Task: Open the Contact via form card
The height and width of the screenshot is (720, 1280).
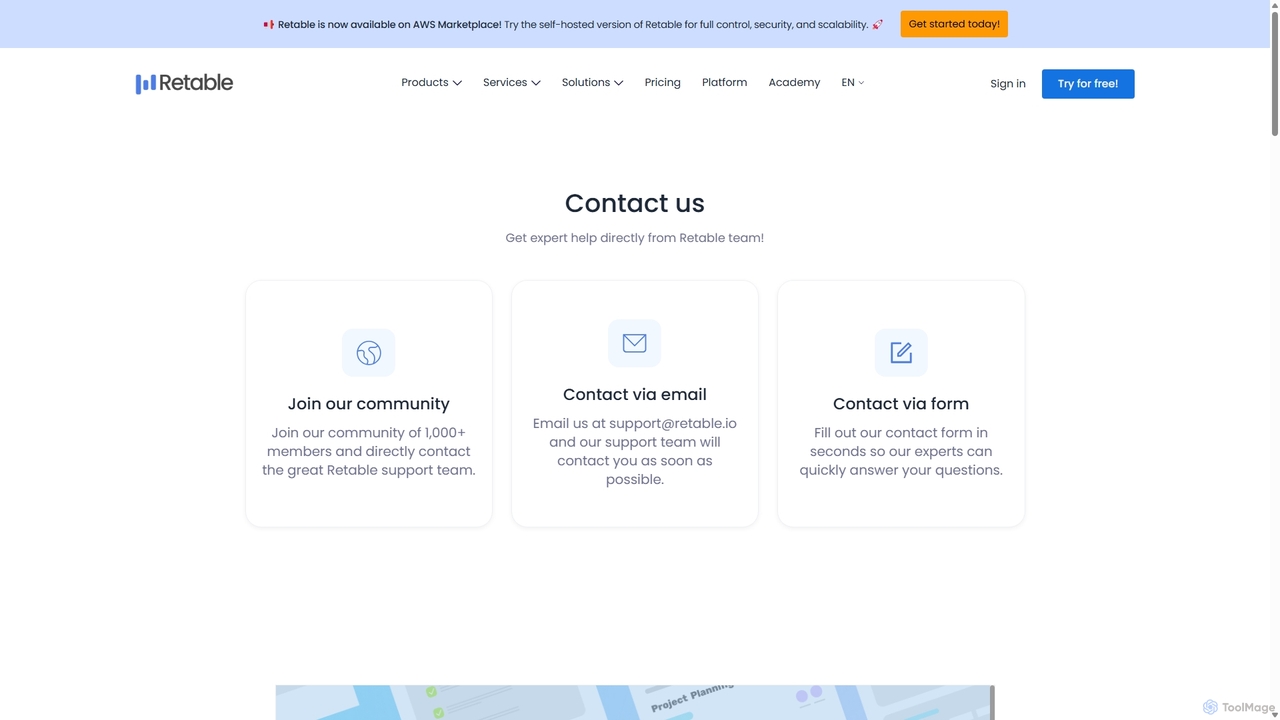Action: 901,403
